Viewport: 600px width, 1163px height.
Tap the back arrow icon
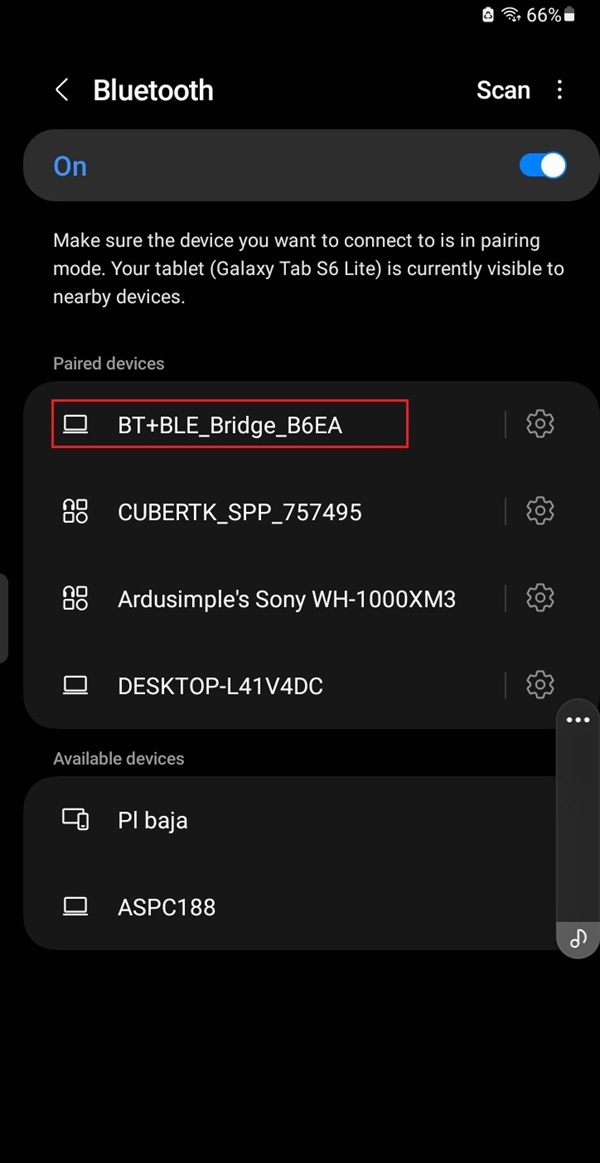click(62, 90)
